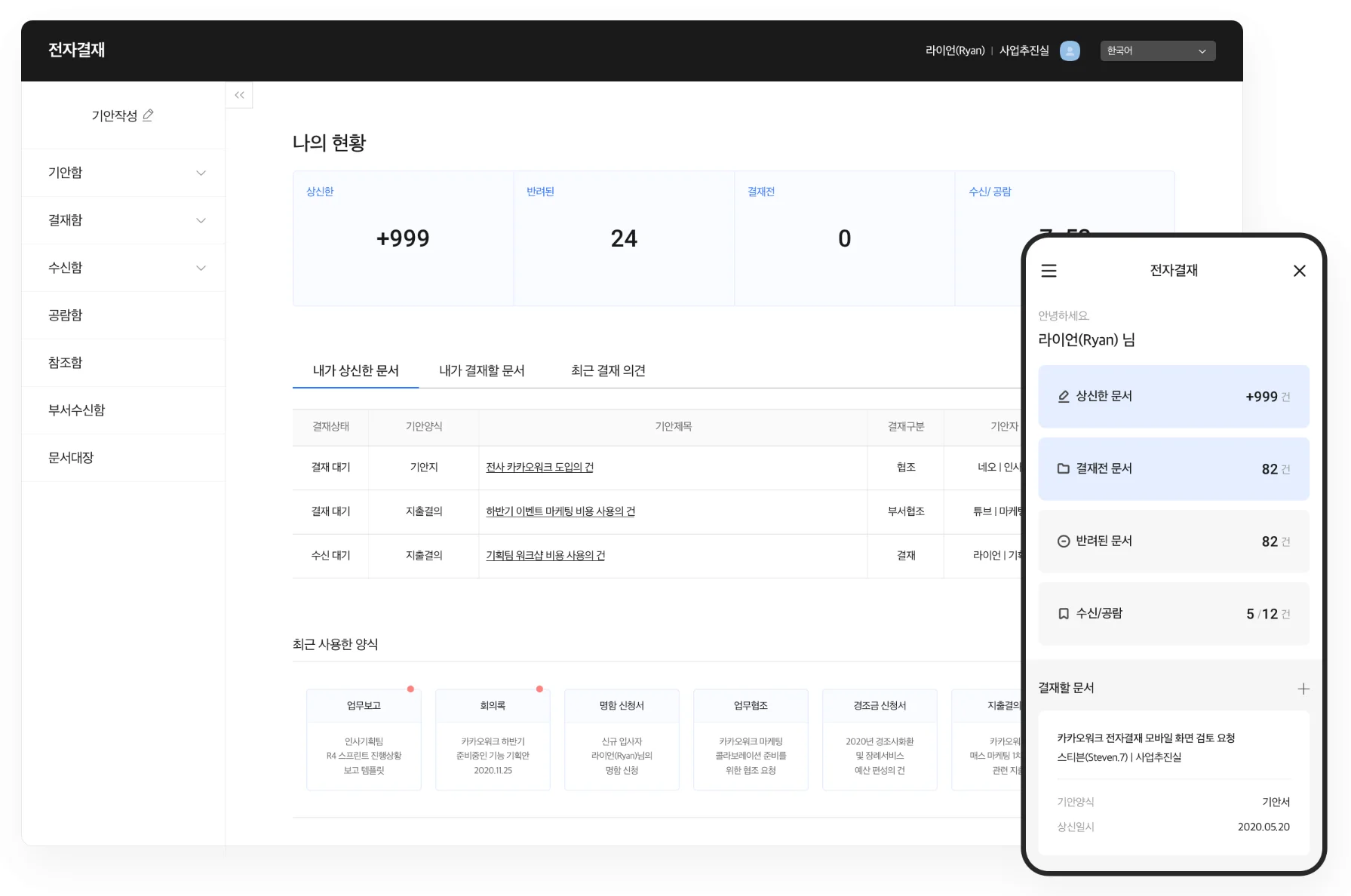Open the 한국어 language dropdown
This screenshot has height=896, width=1351.
(x=1157, y=51)
